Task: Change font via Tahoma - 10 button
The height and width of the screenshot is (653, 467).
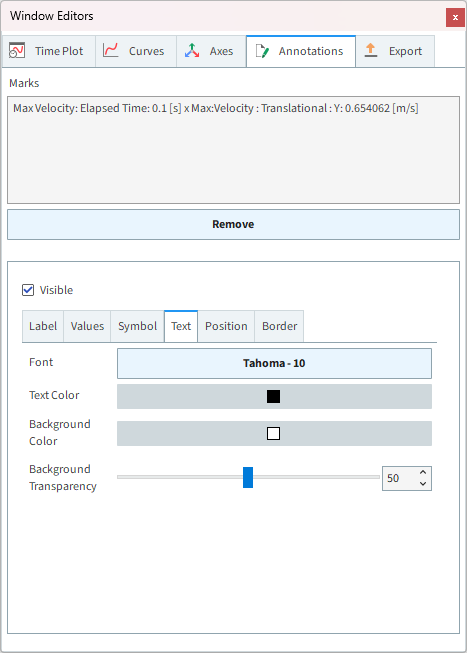Action: click(x=274, y=364)
